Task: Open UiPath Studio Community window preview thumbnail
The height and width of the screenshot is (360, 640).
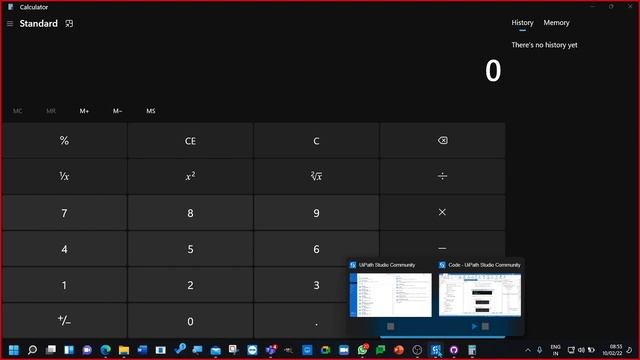Action: tap(391, 295)
